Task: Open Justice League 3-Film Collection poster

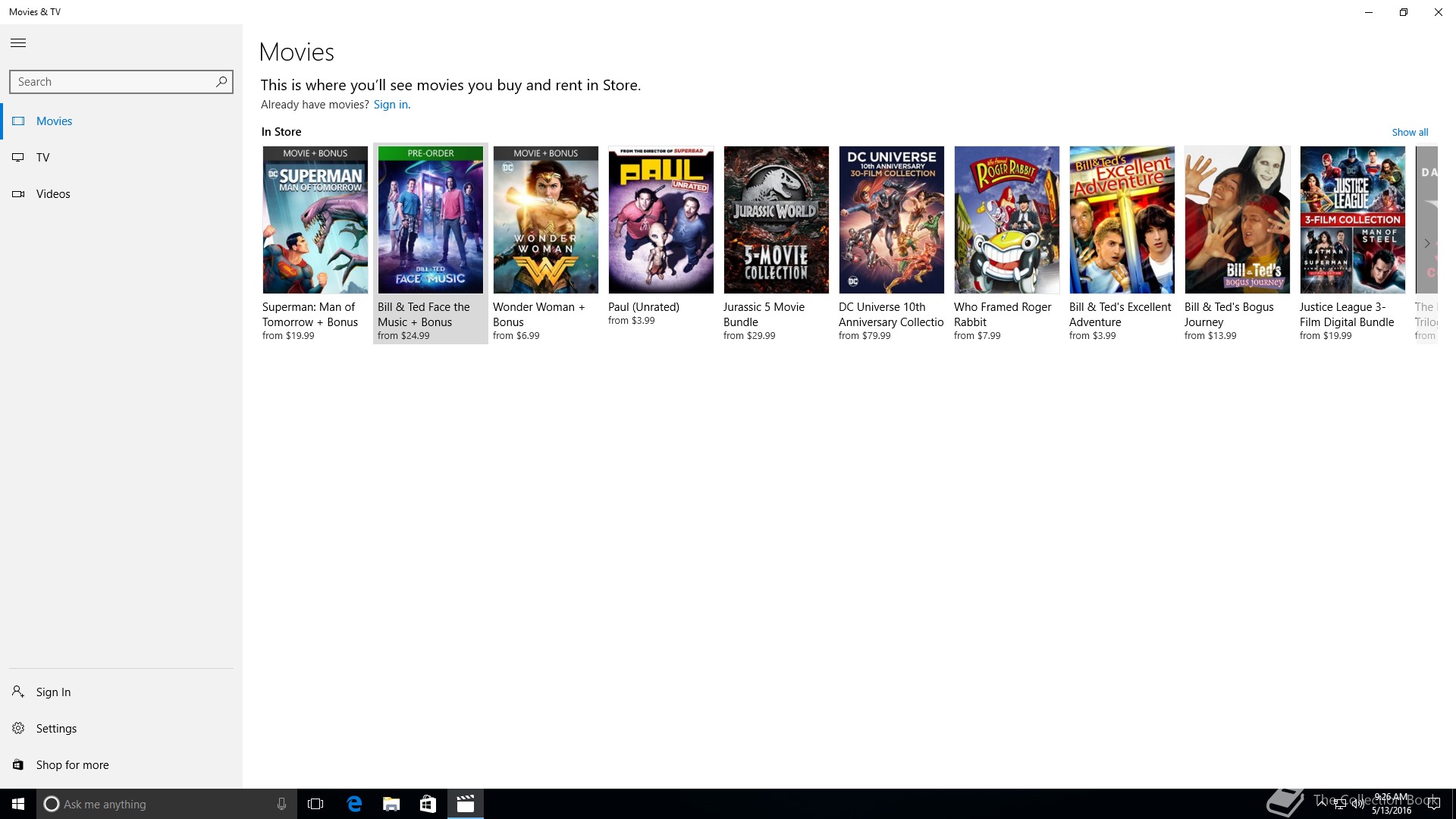Action: (1353, 220)
